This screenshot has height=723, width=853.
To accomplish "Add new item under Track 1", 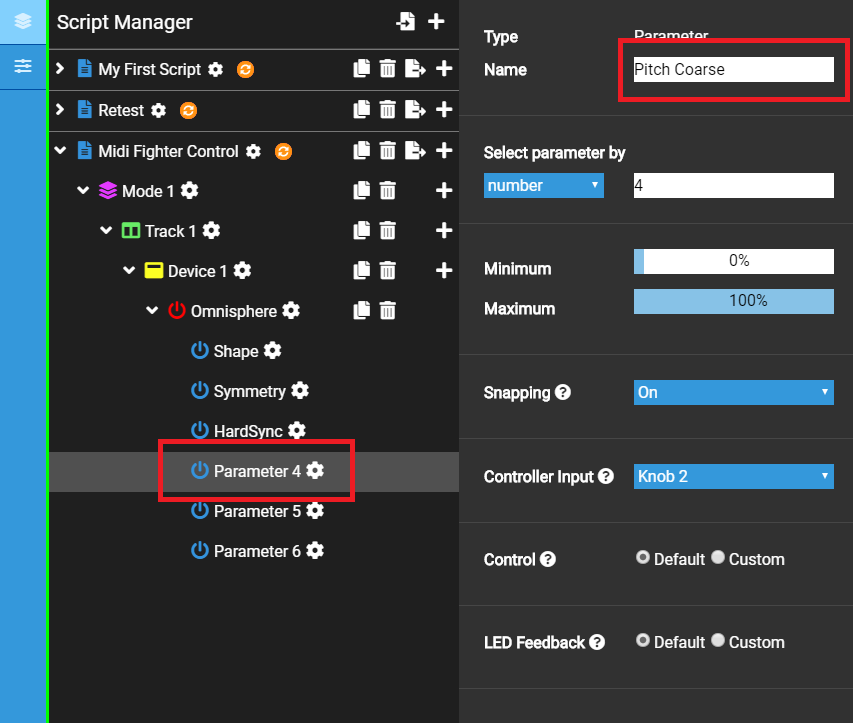I will (444, 231).
